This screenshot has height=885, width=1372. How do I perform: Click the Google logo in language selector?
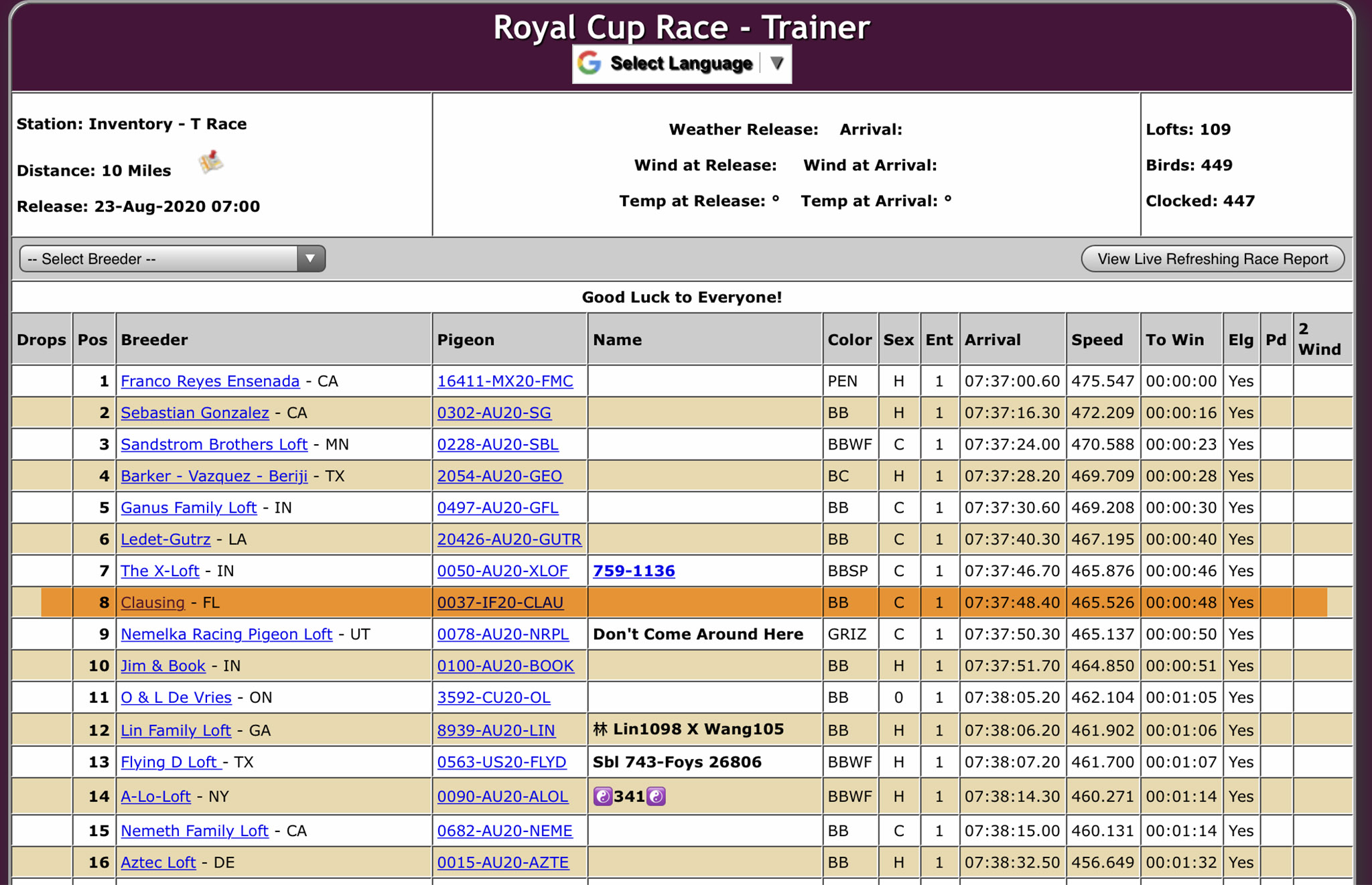point(590,64)
